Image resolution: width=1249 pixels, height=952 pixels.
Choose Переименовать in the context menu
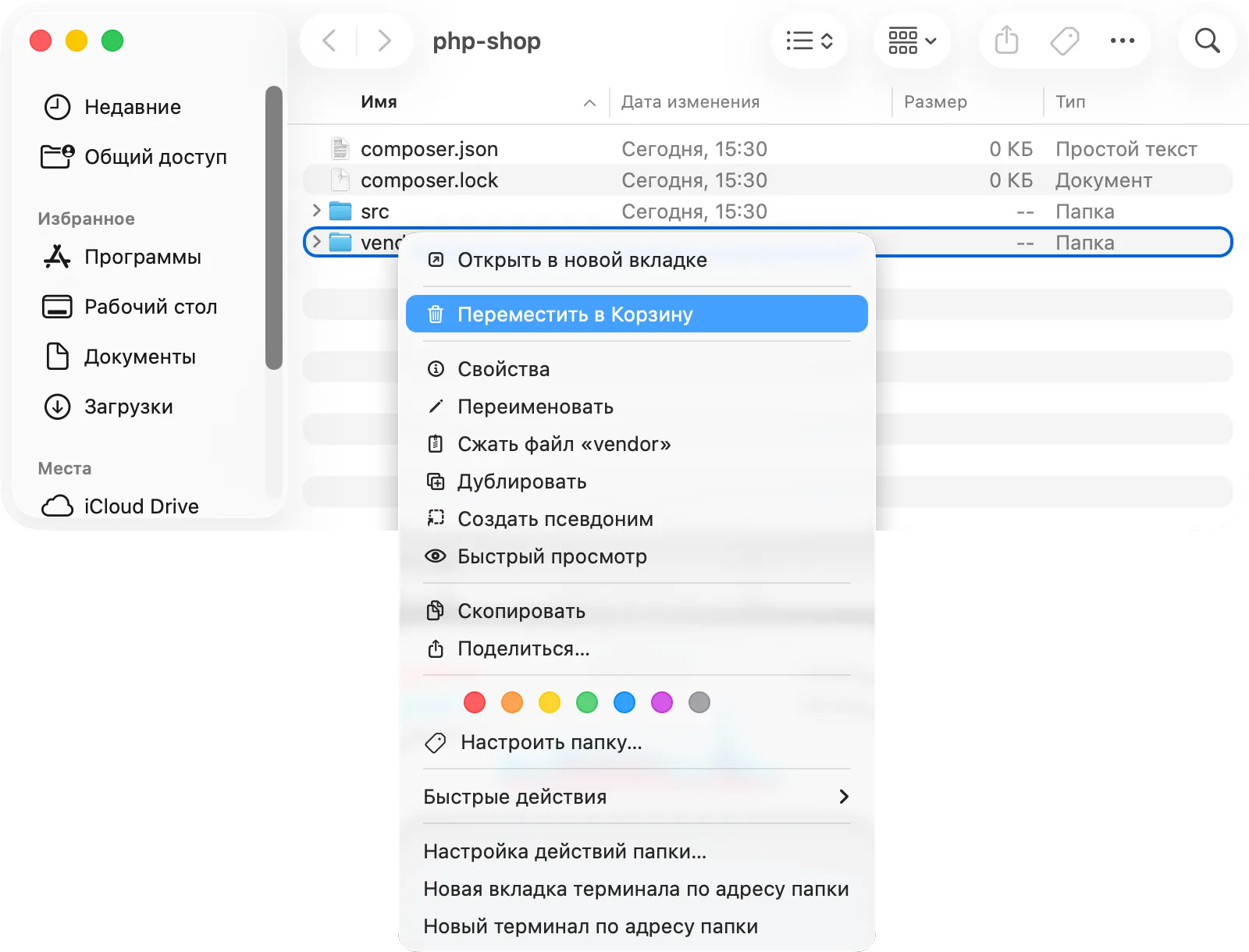(637, 407)
